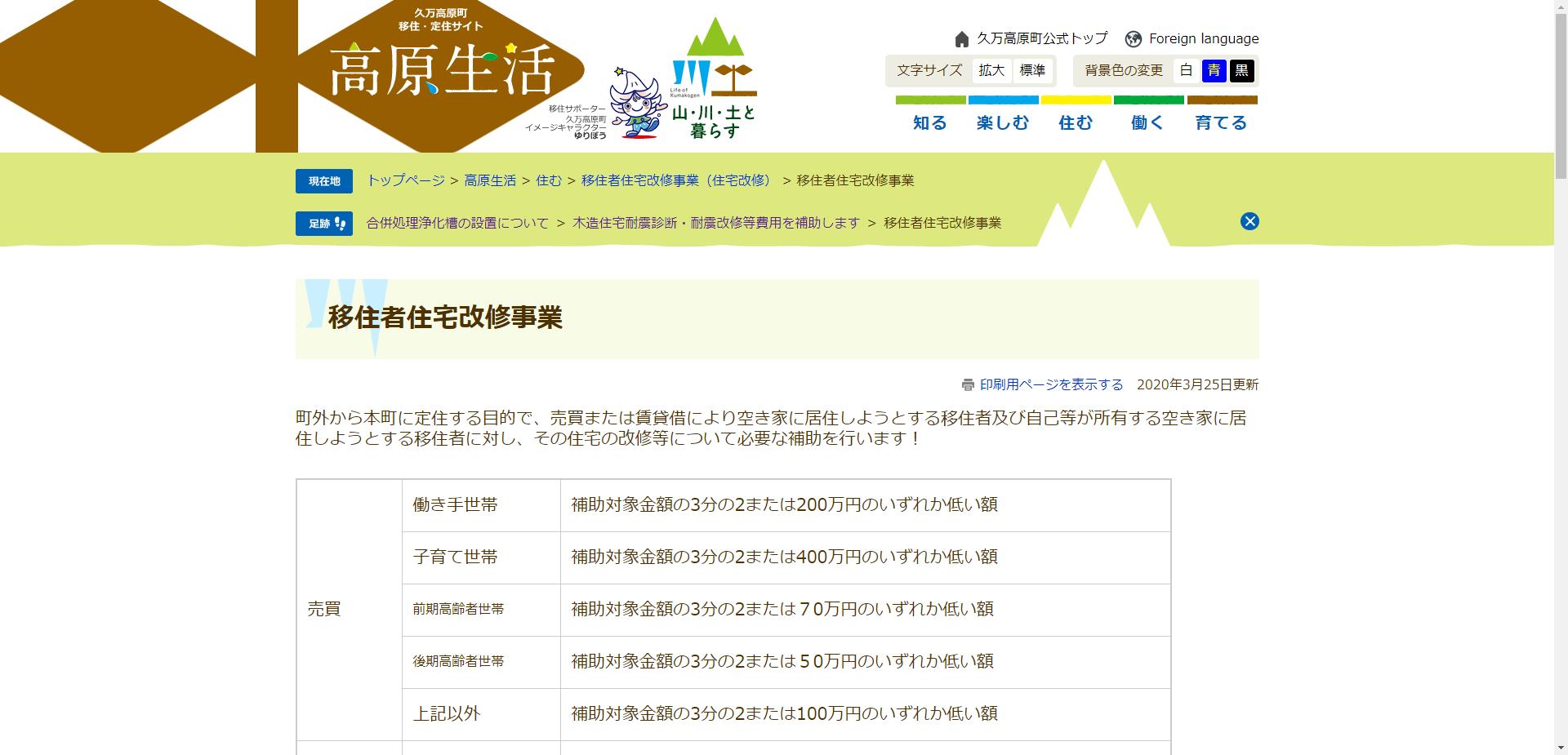Click the footprint icon on the 足跡 label
Screen dimensions: 1568x755
pos(339,222)
